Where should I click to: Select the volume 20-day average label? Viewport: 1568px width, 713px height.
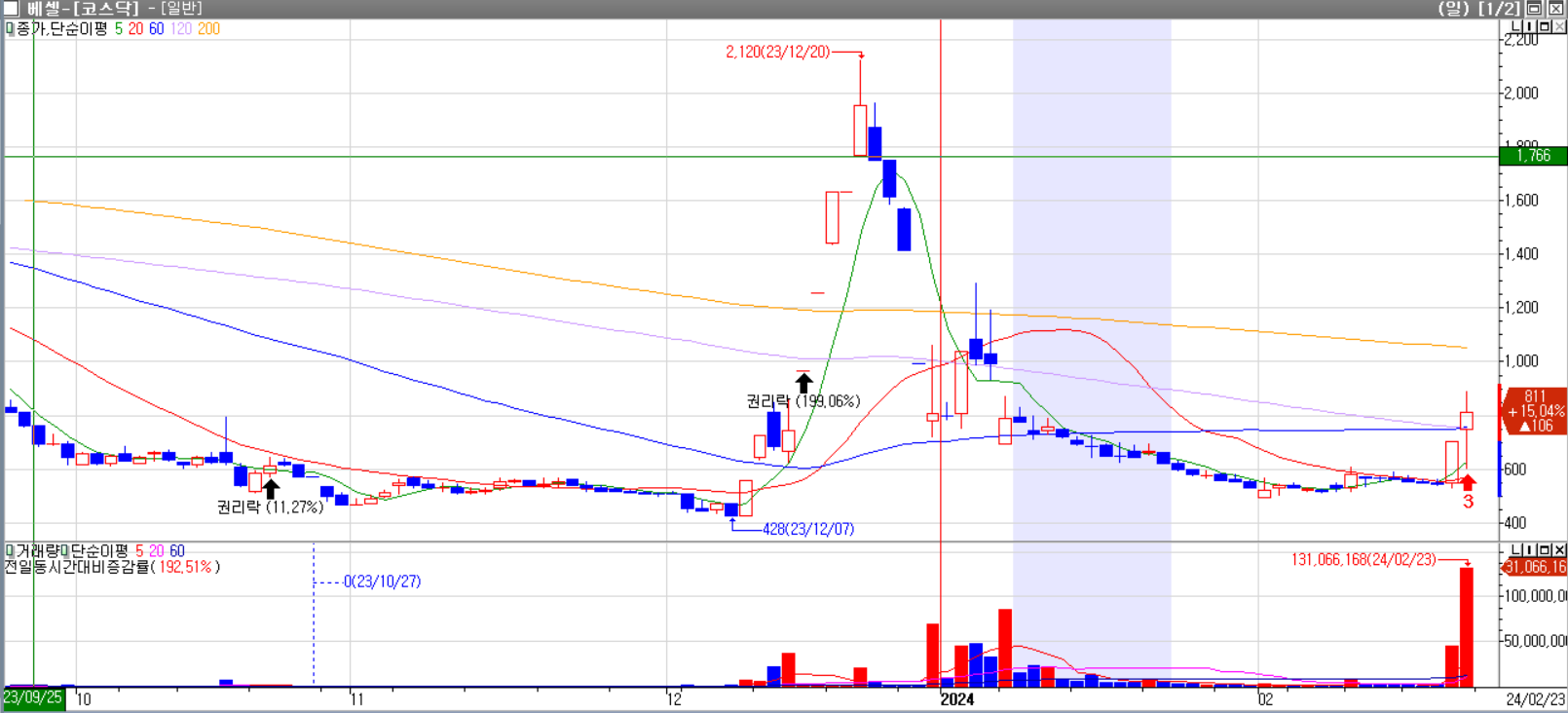click(156, 551)
